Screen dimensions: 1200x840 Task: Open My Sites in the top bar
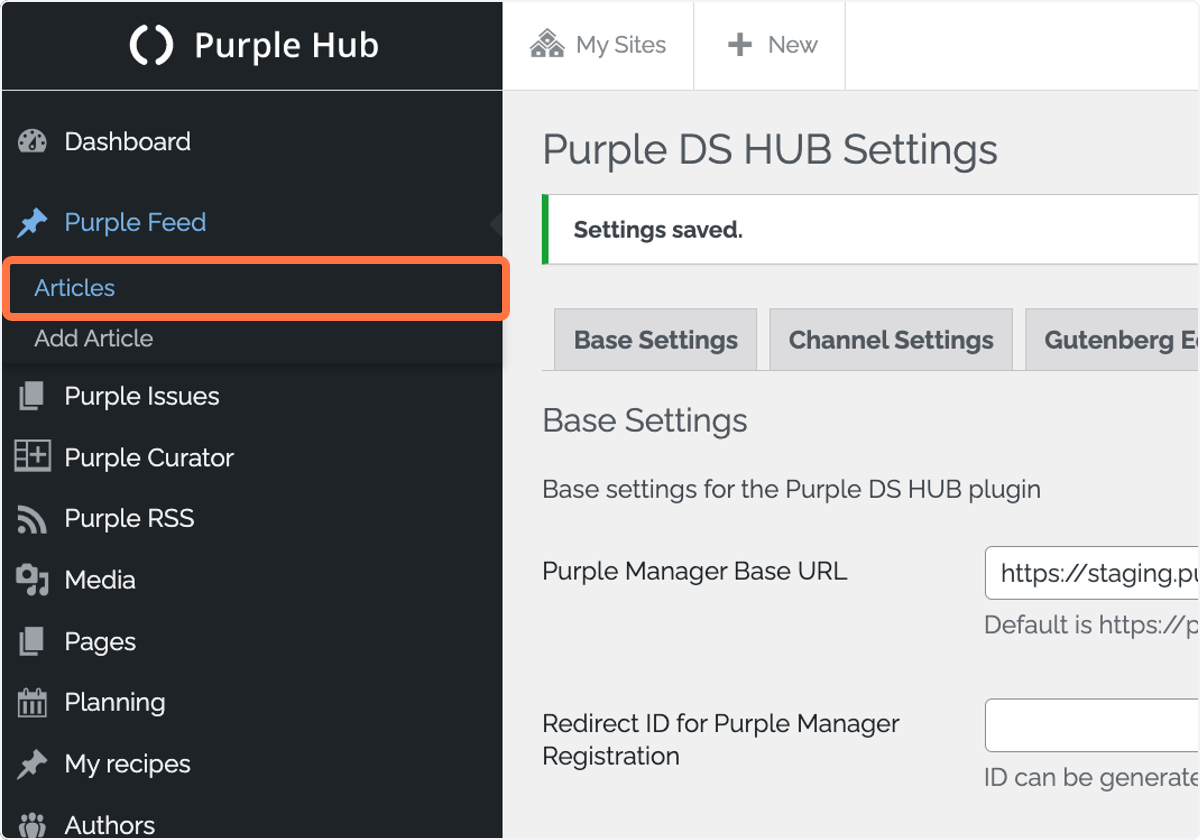point(598,45)
